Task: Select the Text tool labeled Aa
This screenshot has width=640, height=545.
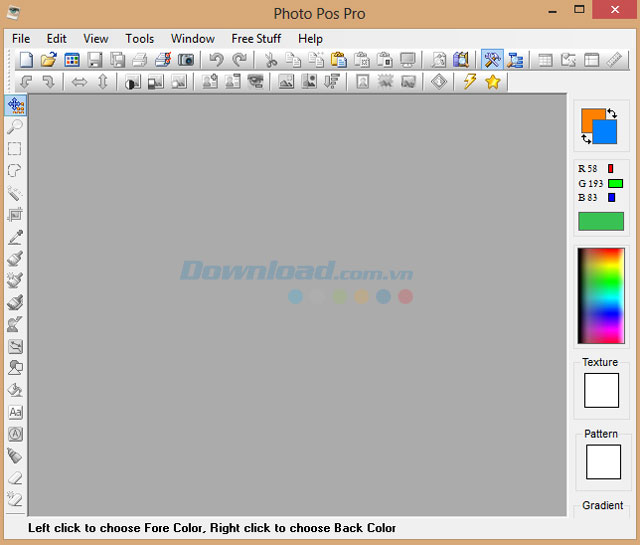Action: pos(15,412)
